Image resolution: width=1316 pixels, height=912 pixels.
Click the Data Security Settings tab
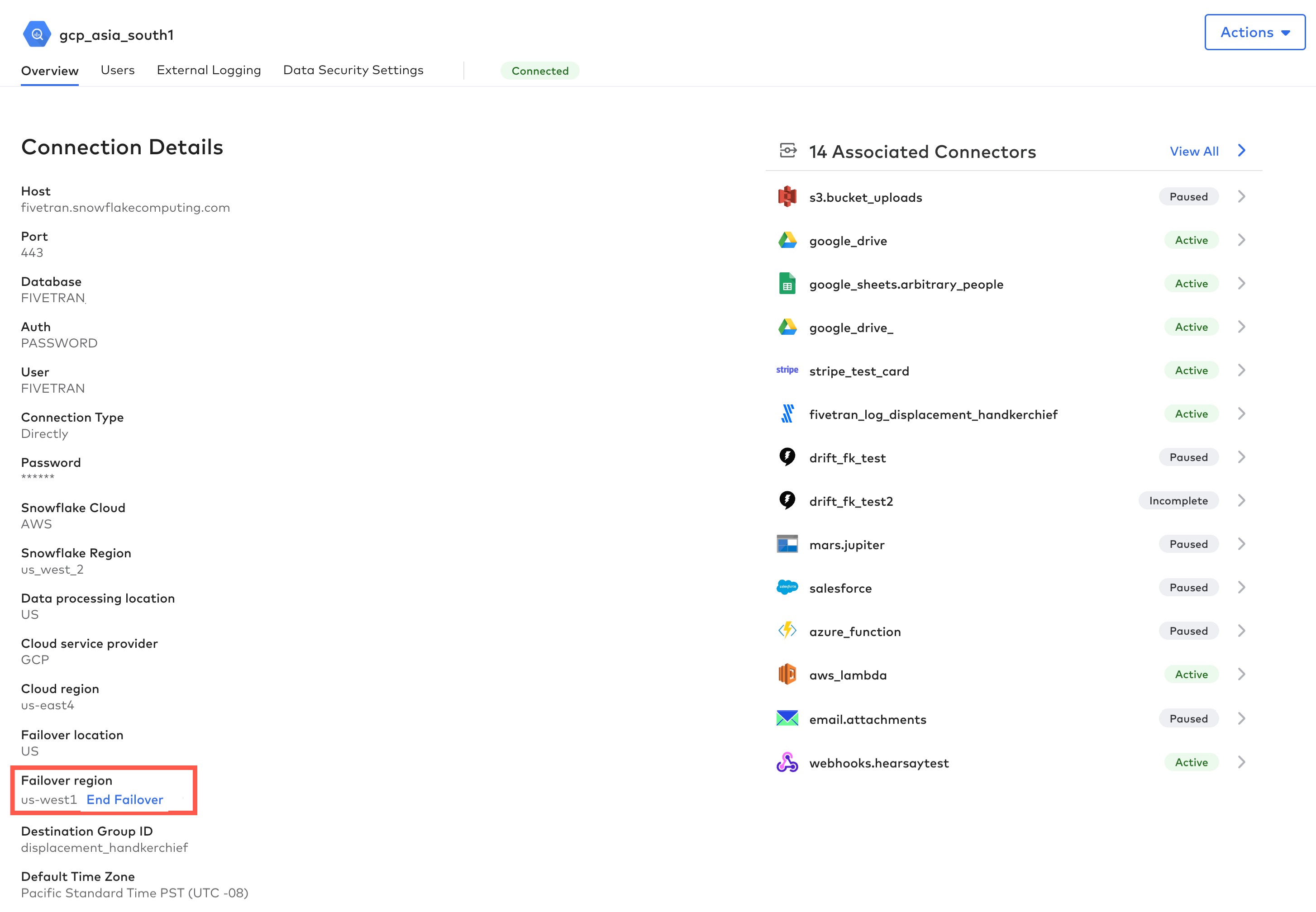click(352, 69)
